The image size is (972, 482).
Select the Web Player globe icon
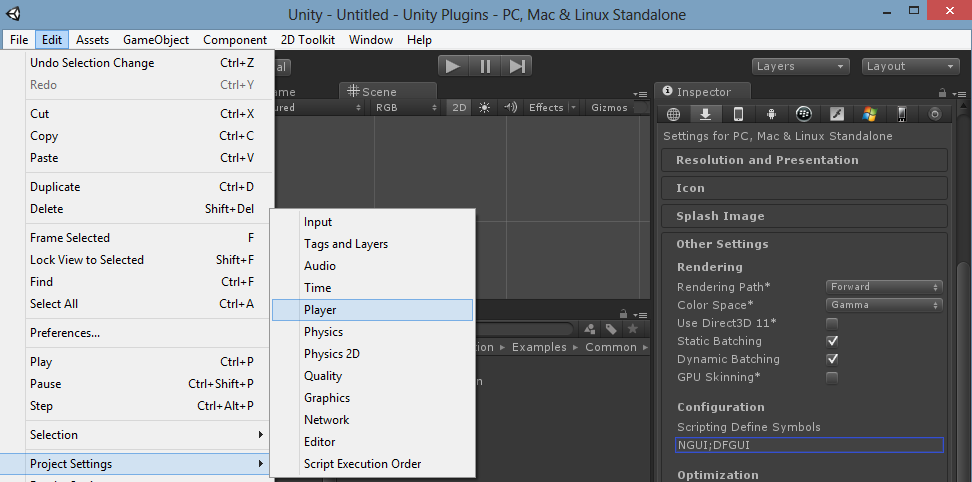pos(673,114)
